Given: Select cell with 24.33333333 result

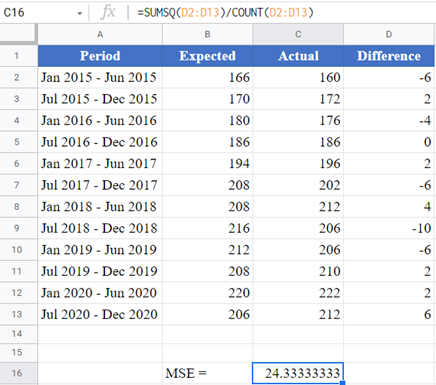Looking at the screenshot, I should [x=298, y=373].
